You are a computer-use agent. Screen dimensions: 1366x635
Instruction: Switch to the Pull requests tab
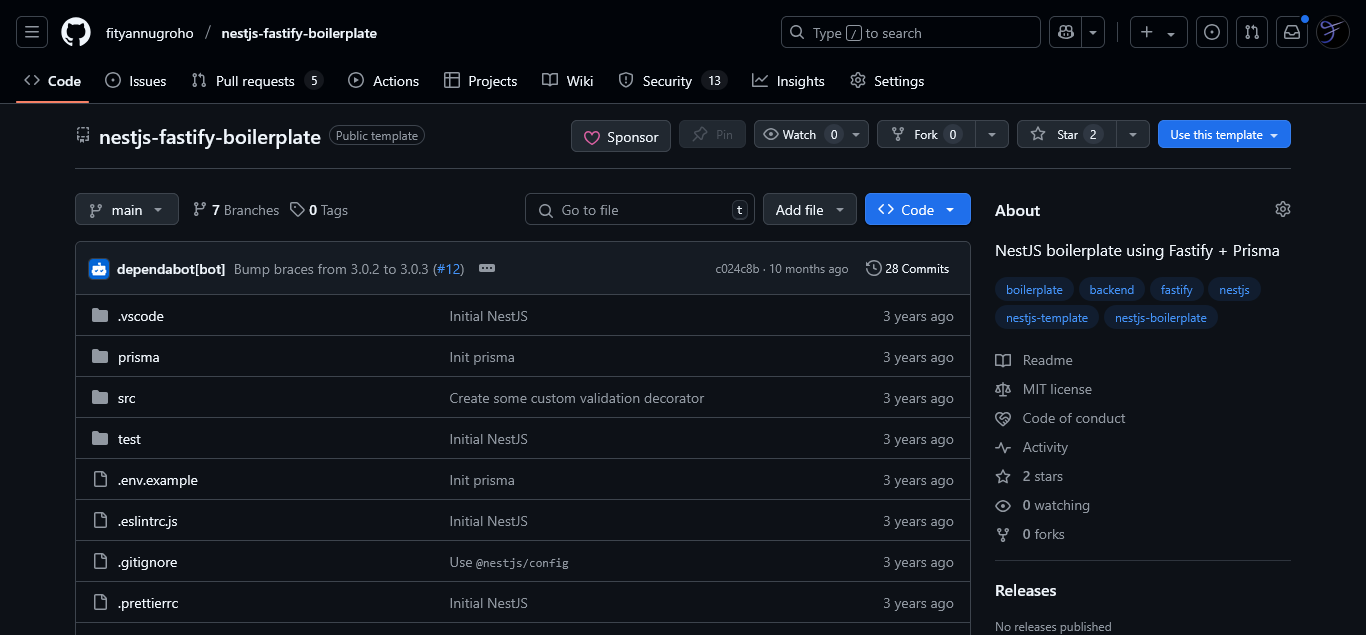tap(257, 81)
